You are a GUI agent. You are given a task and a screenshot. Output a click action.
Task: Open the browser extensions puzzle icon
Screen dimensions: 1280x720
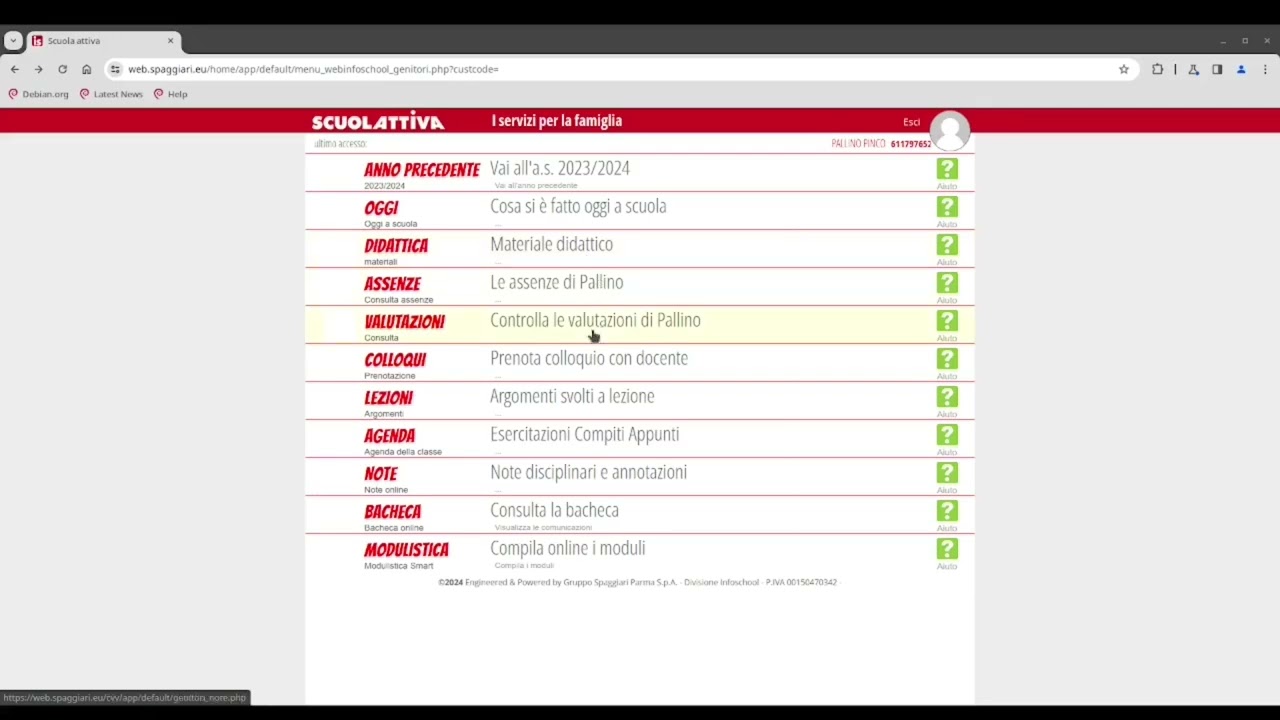1158,69
